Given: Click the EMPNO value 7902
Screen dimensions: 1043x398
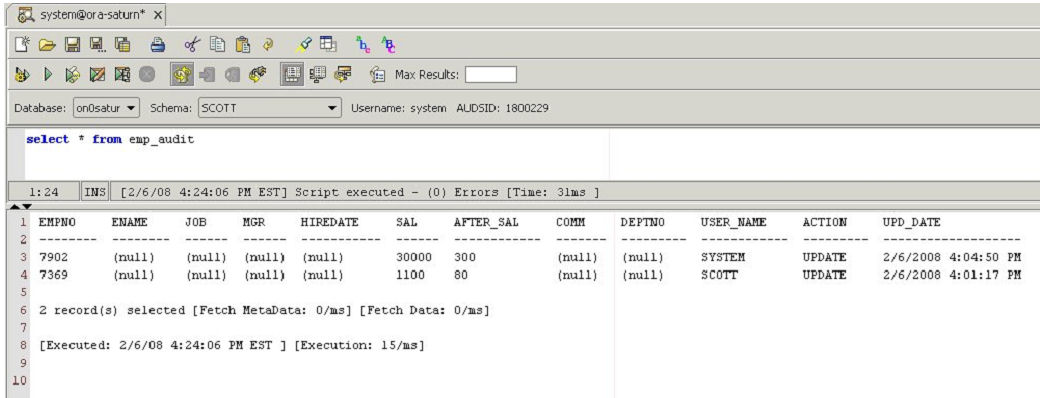Looking at the screenshot, I should (x=54, y=257).
